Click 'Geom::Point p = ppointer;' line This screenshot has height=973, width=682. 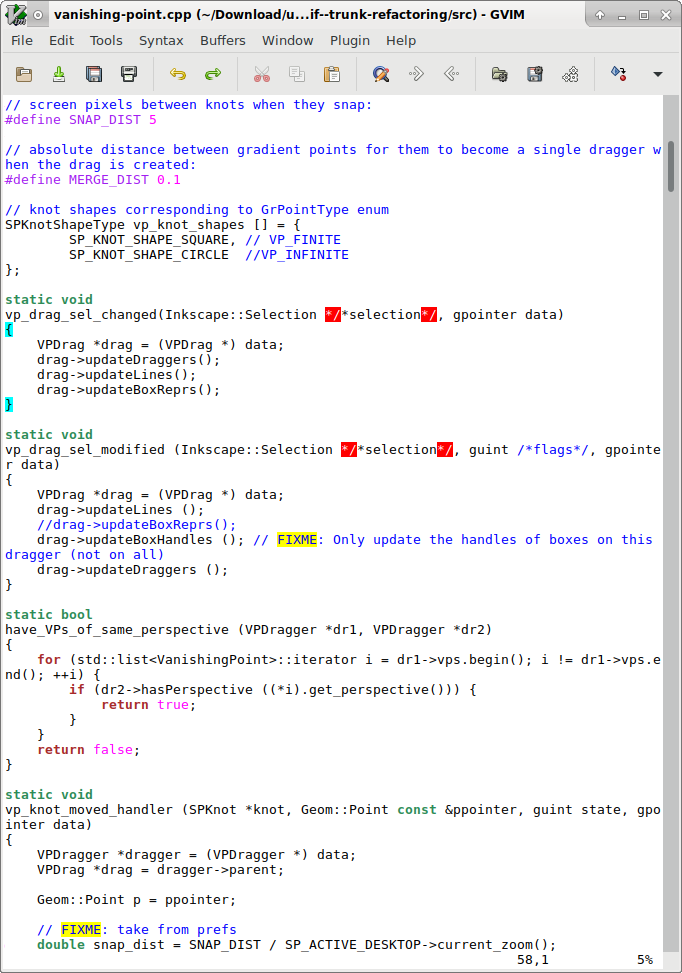[137, 899]
